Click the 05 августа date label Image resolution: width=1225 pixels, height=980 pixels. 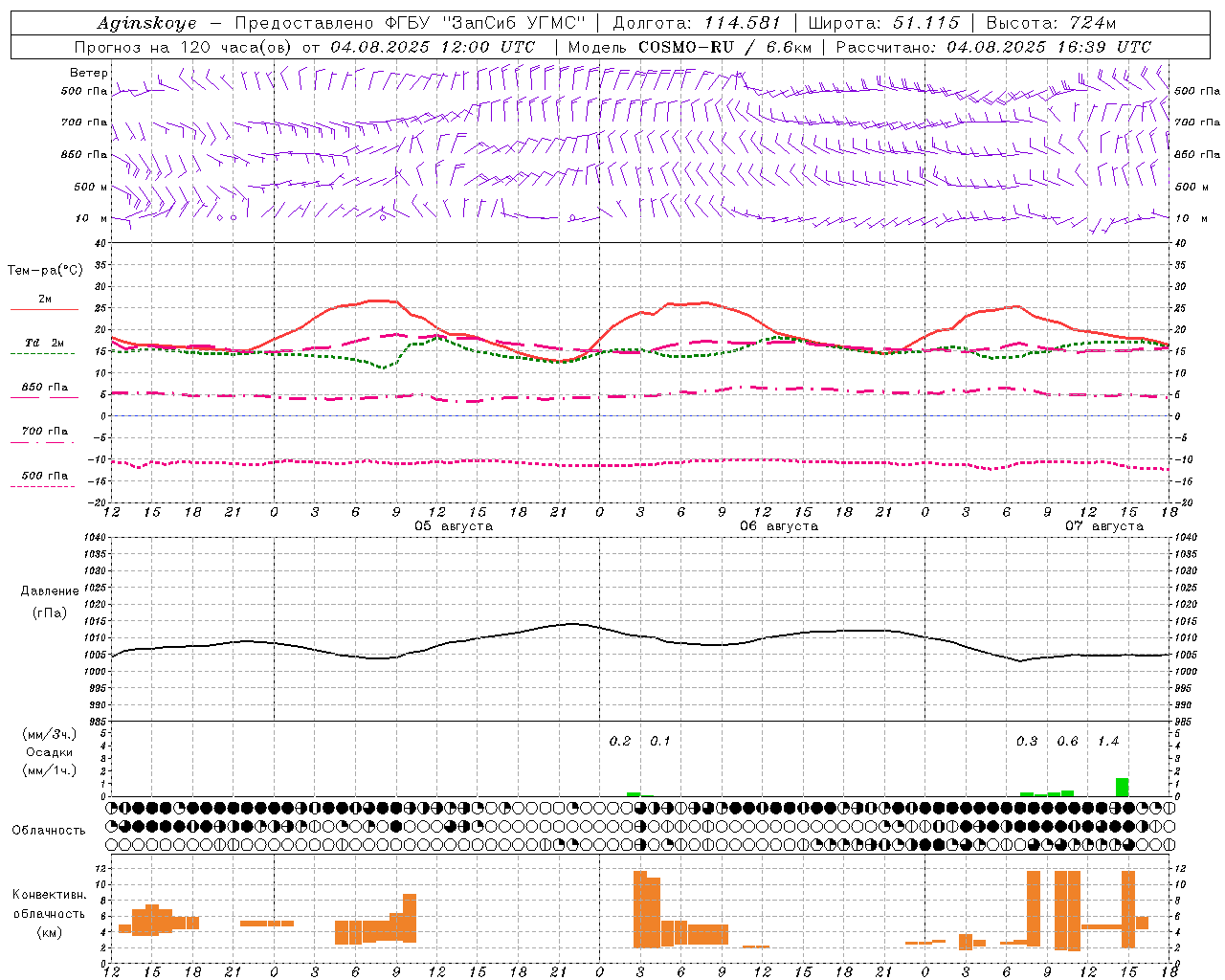453,526
